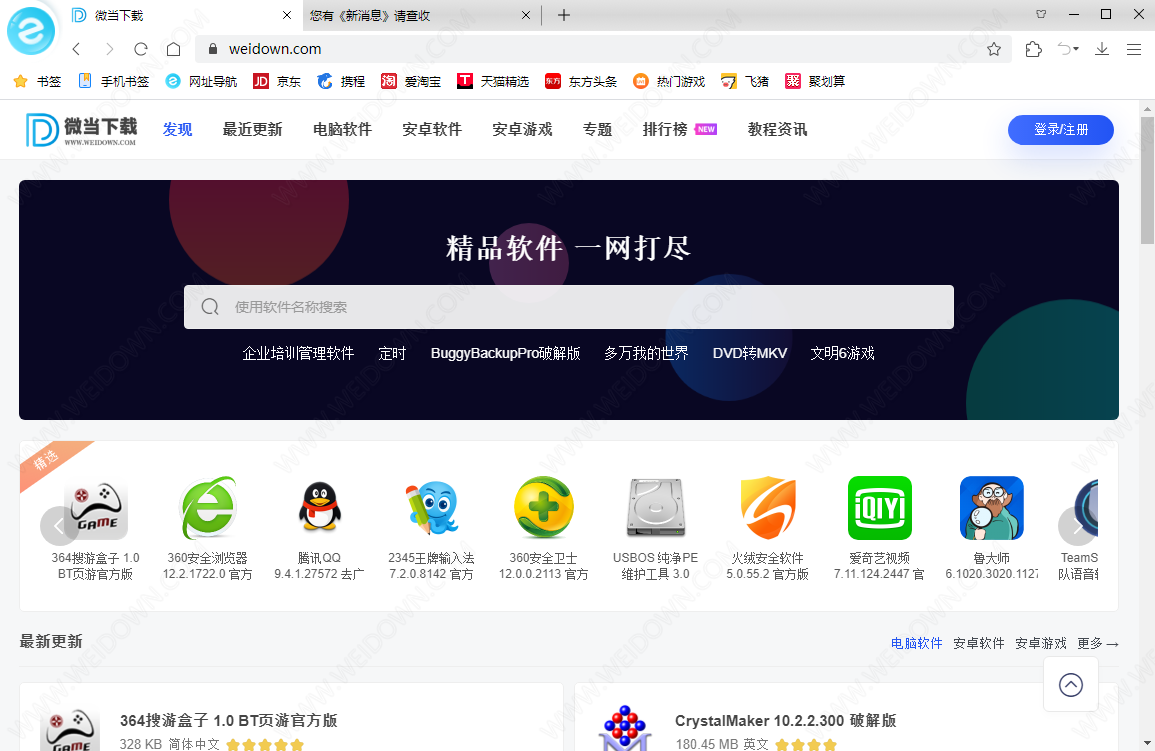
Task: Show next items with carousel right arrow
Action: tap(1077, 526)
